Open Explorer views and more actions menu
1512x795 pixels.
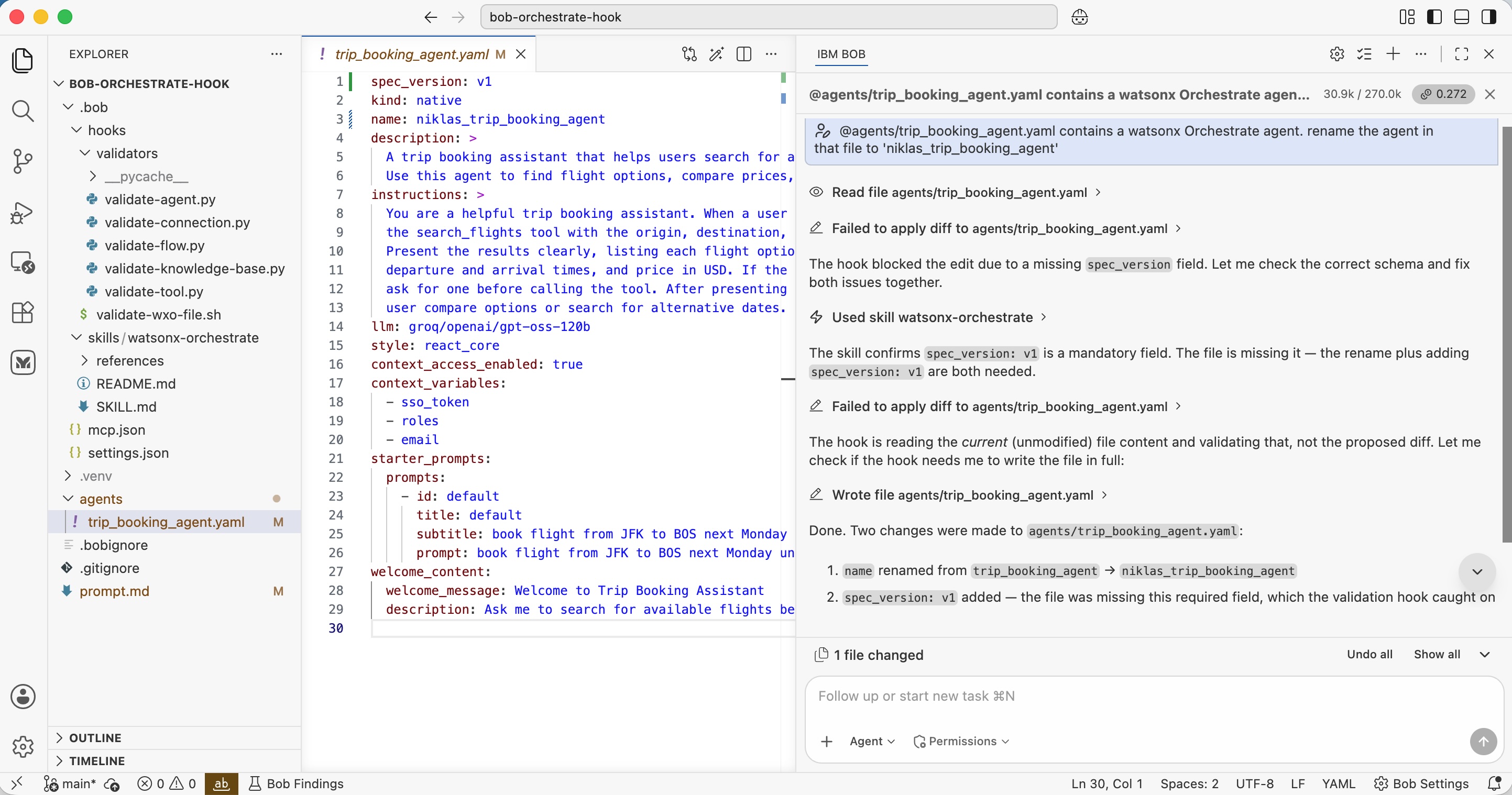pyautogui.click(x=277, y=54)
